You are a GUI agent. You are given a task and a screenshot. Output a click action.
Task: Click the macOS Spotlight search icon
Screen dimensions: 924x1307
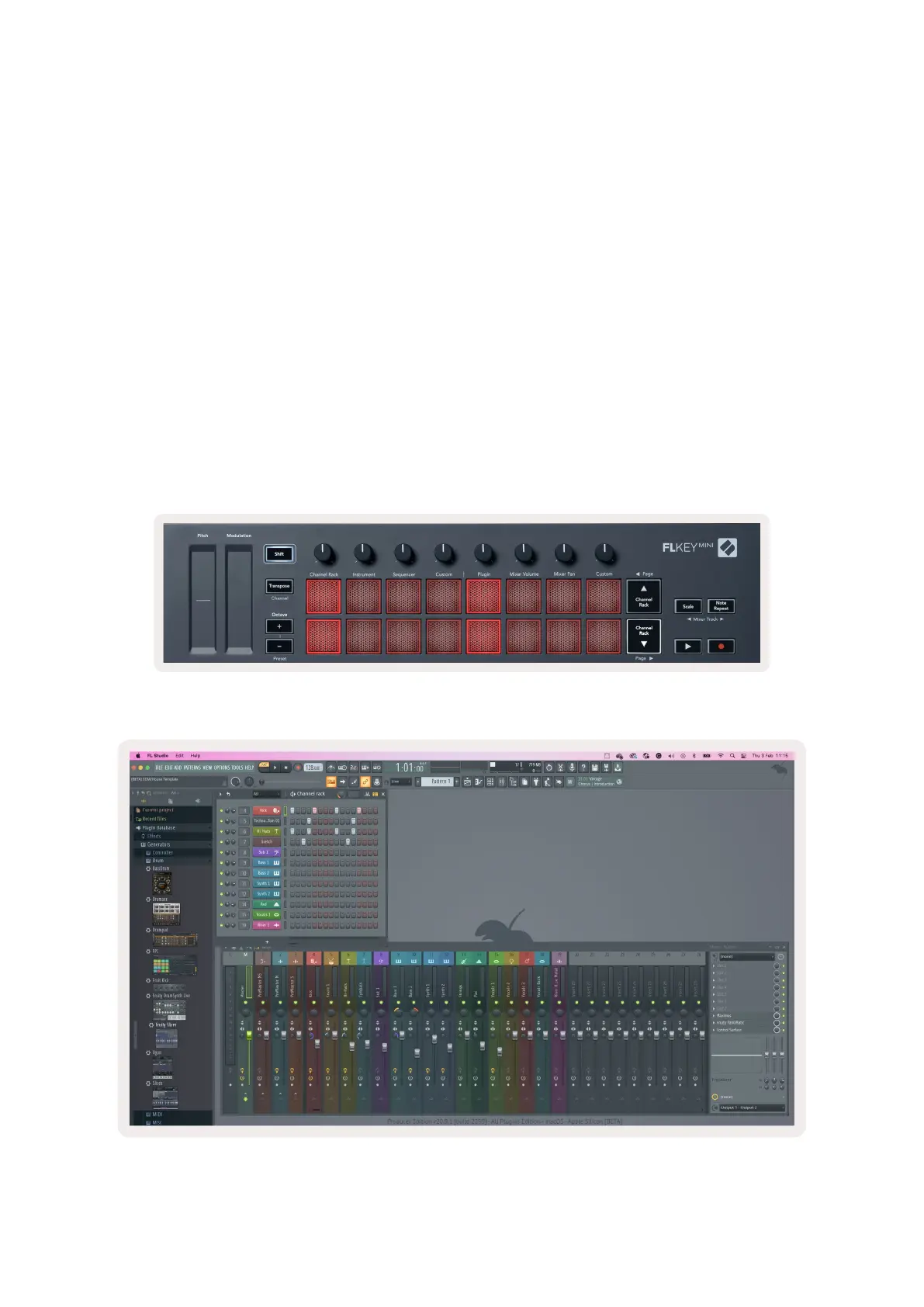point(732,755)
